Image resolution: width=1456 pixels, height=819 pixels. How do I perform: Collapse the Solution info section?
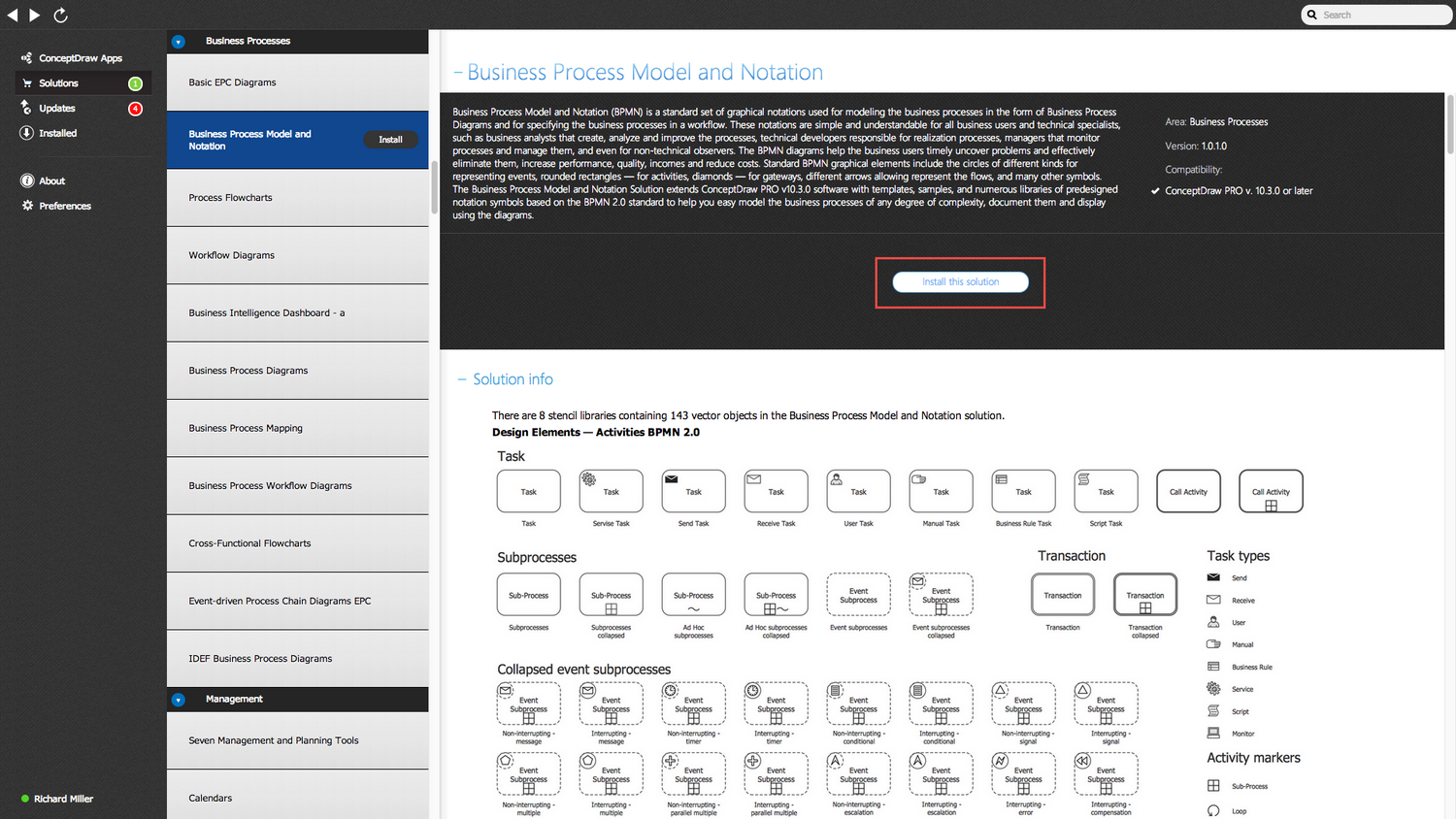coord(462,379)
